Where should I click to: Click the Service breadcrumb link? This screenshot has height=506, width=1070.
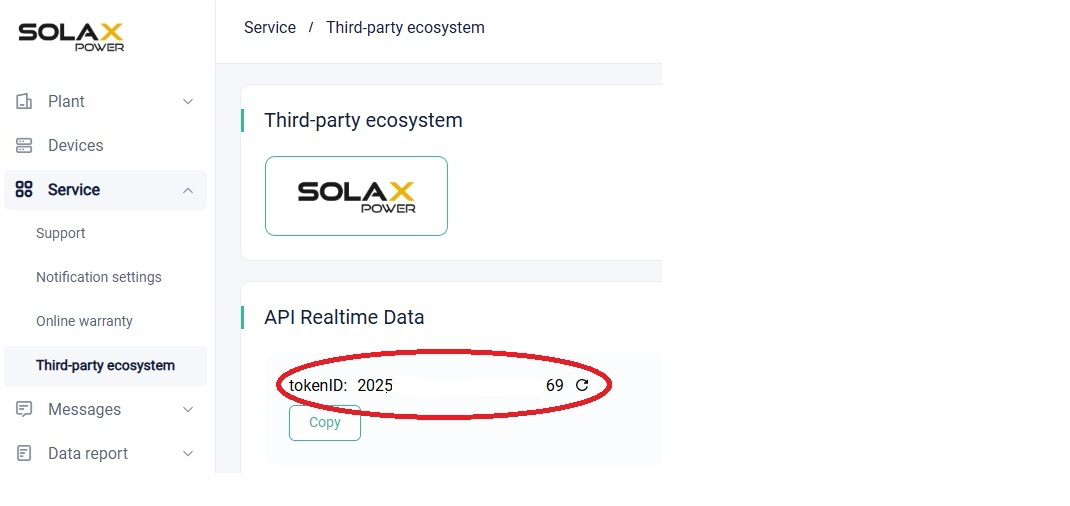270,28
